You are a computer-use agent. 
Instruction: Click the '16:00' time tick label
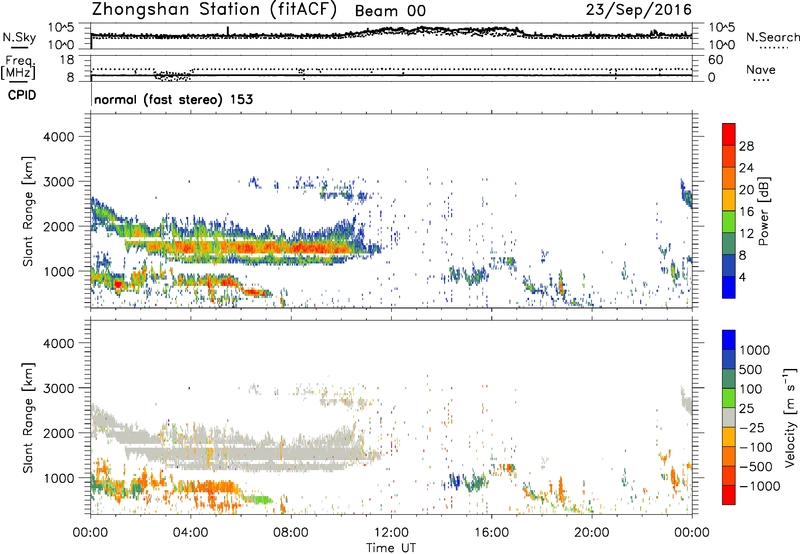pyautogui.click(x=491, y=533)
